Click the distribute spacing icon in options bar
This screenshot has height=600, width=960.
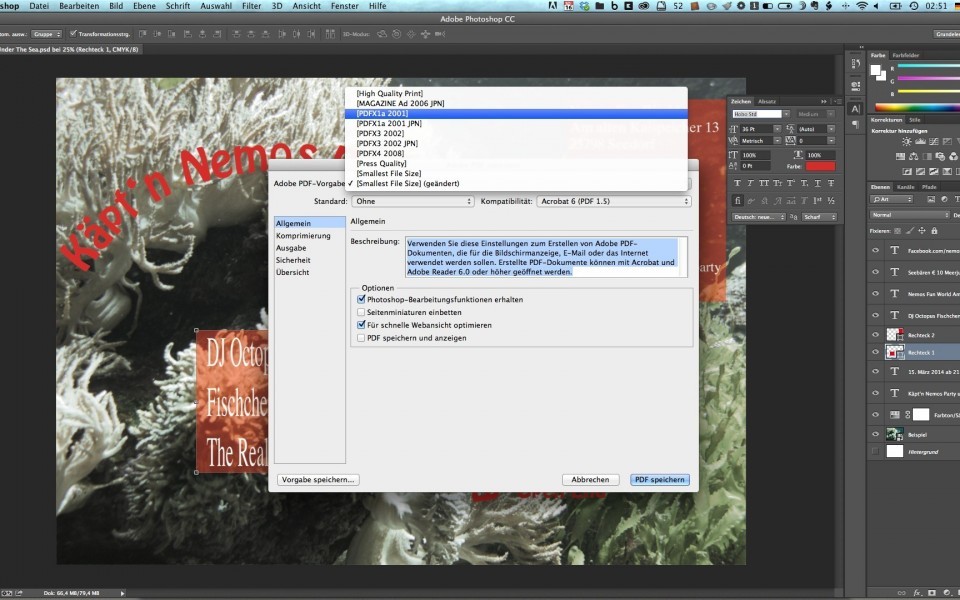(x=330, y=34)
